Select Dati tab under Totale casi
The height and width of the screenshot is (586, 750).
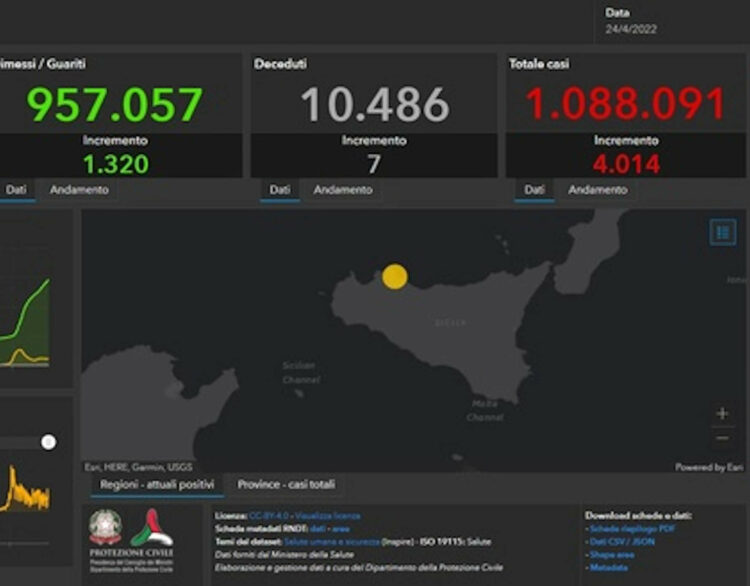point(534,189)
